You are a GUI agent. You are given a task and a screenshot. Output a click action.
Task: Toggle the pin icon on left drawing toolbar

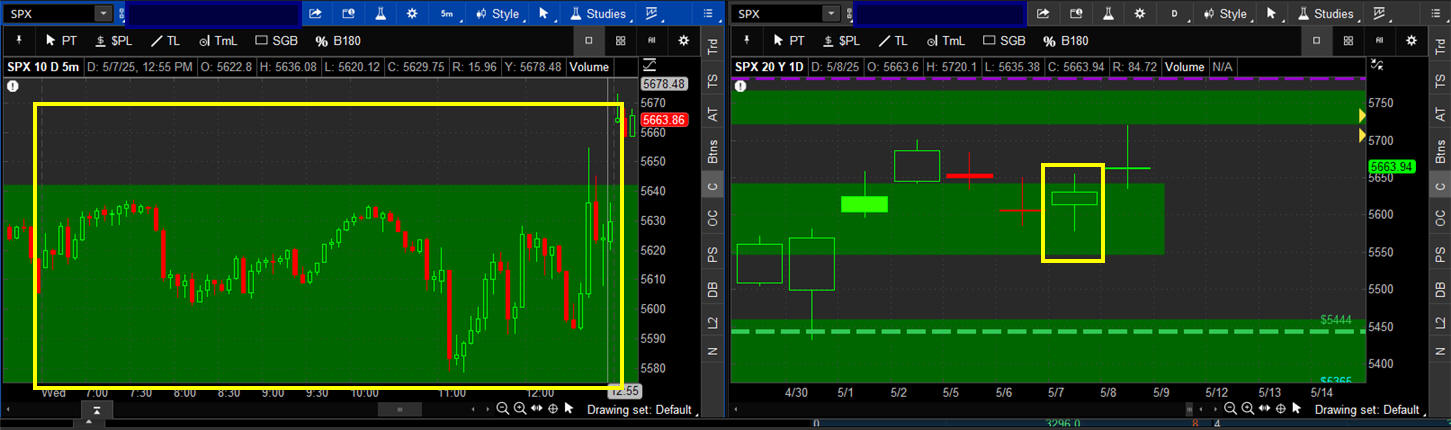click(x=19, y=41)
